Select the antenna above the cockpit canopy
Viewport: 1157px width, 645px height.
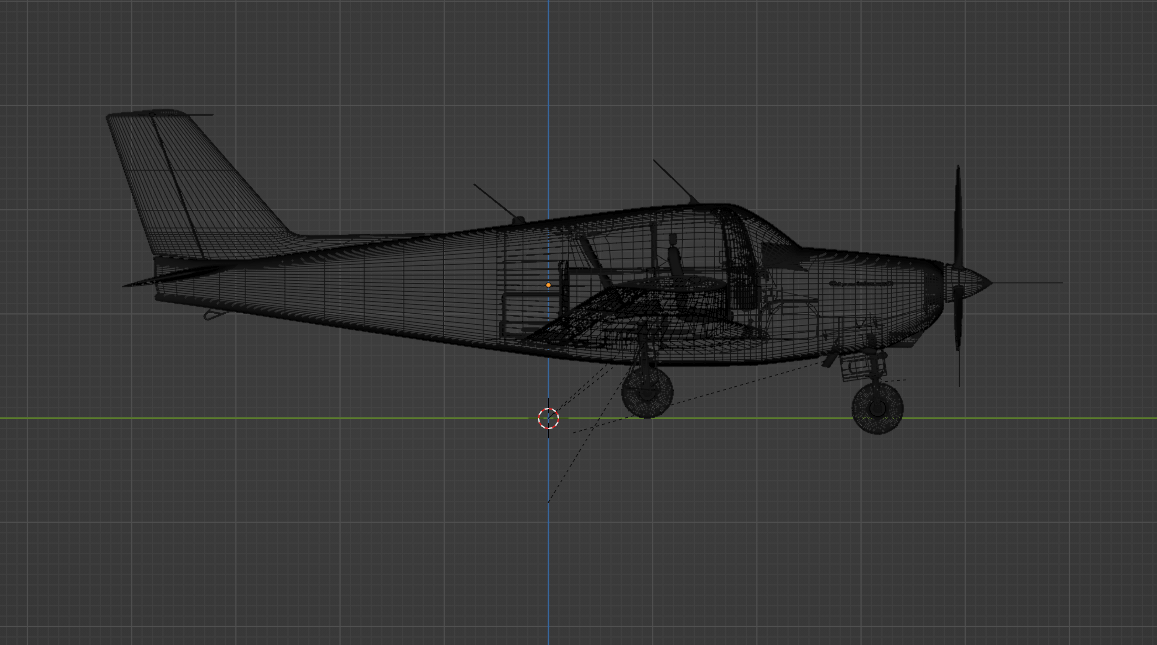[x=674, y=181]
